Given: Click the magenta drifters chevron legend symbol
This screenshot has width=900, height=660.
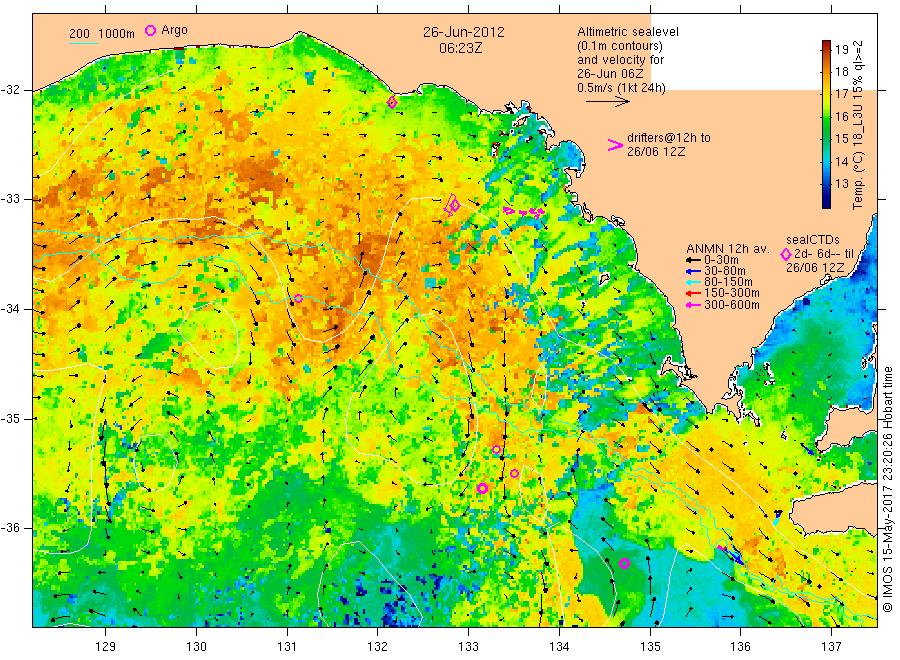Looking at the screenshot, I should coord(615,145).
